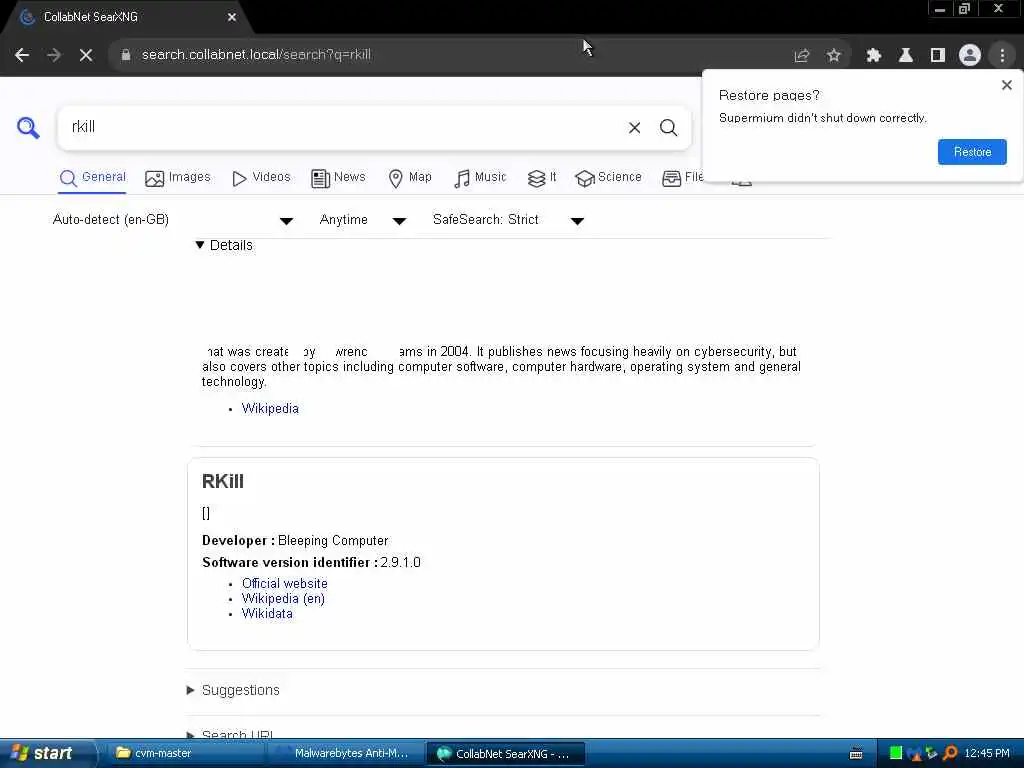Click the address bar URL
The height and width of the screenshot is (768, 1024).
click(256, 55)
